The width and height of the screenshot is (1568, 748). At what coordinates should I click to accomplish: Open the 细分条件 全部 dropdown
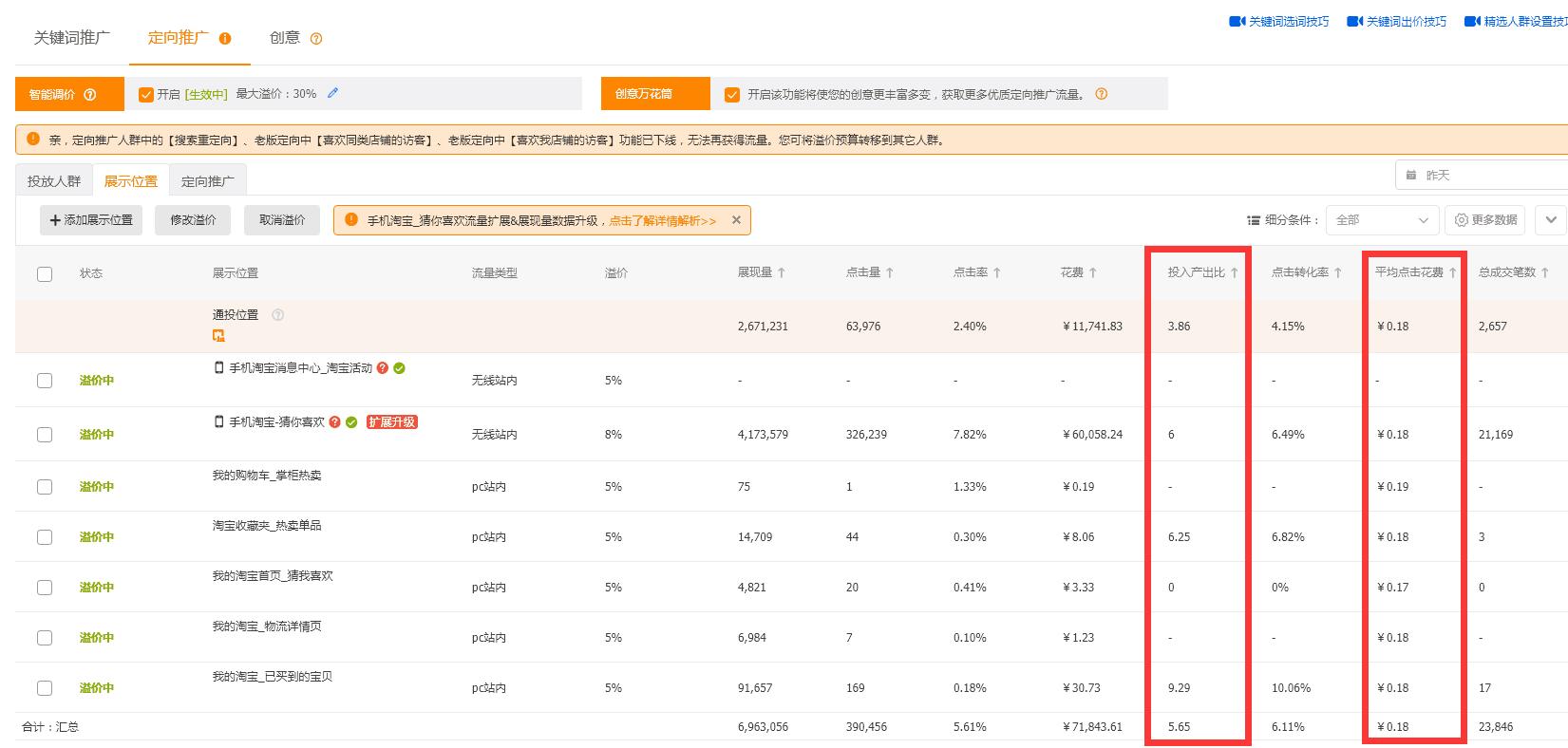(x=1382, y=220)
